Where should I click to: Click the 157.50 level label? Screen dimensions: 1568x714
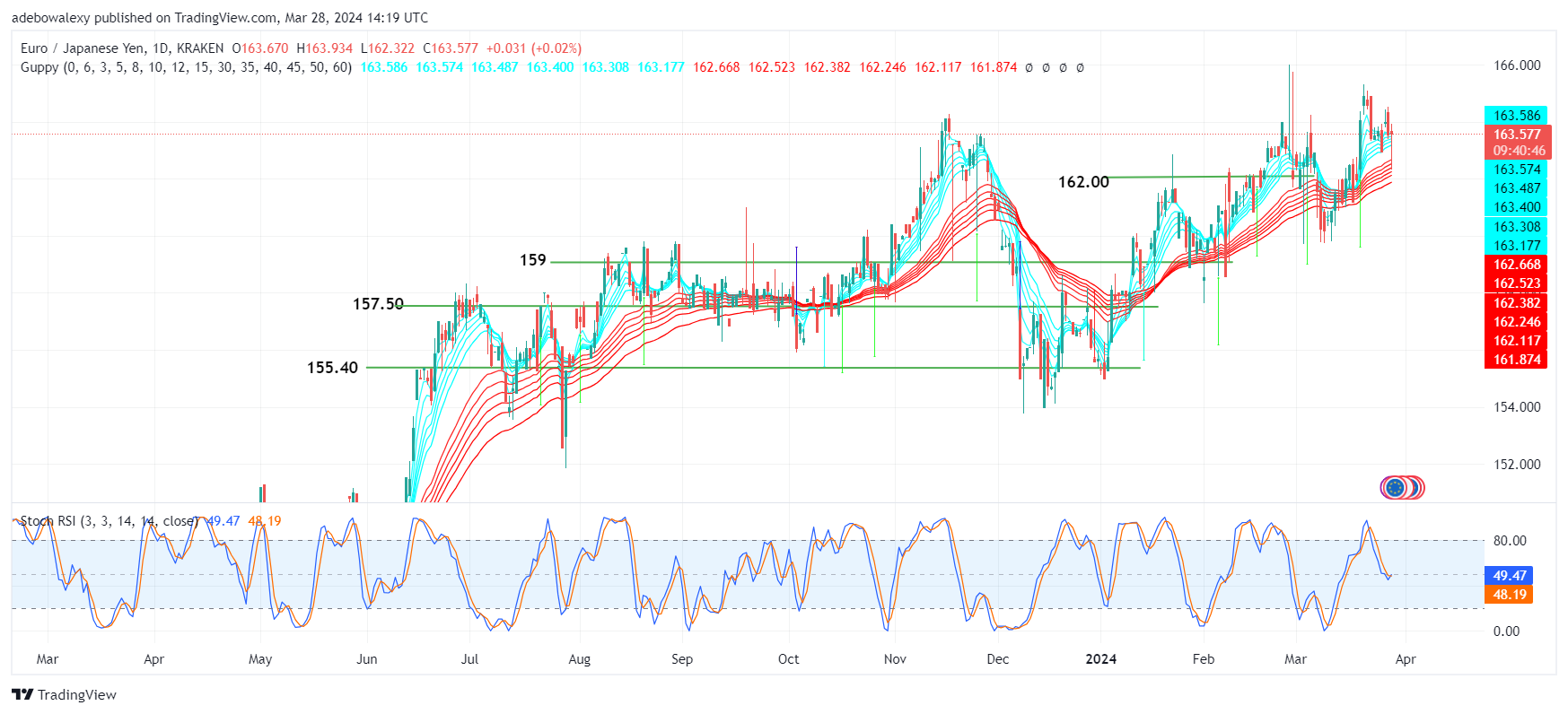click(x=378, y=304)
